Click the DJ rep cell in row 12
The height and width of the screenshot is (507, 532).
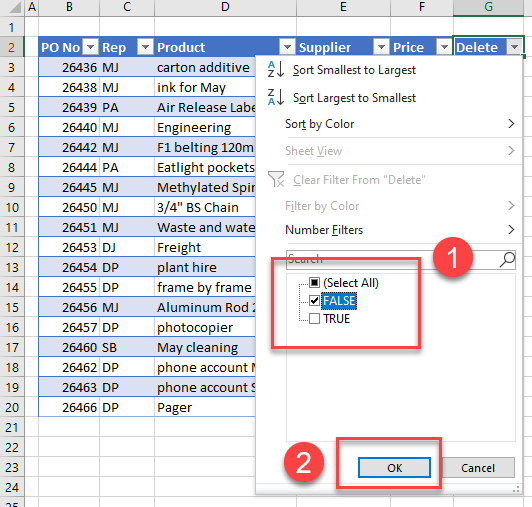[127, 247]
